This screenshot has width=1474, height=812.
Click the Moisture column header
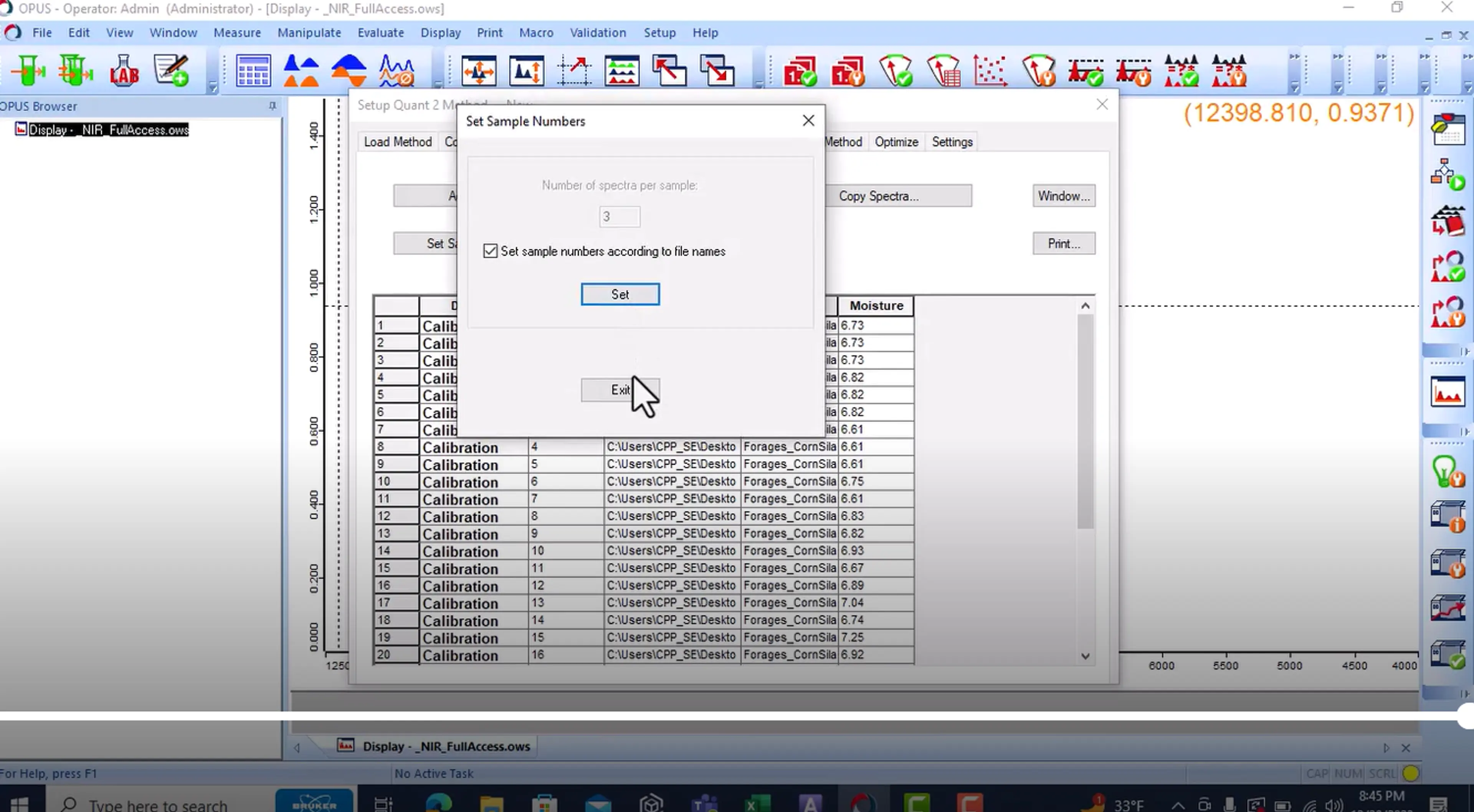coord(876,305)
